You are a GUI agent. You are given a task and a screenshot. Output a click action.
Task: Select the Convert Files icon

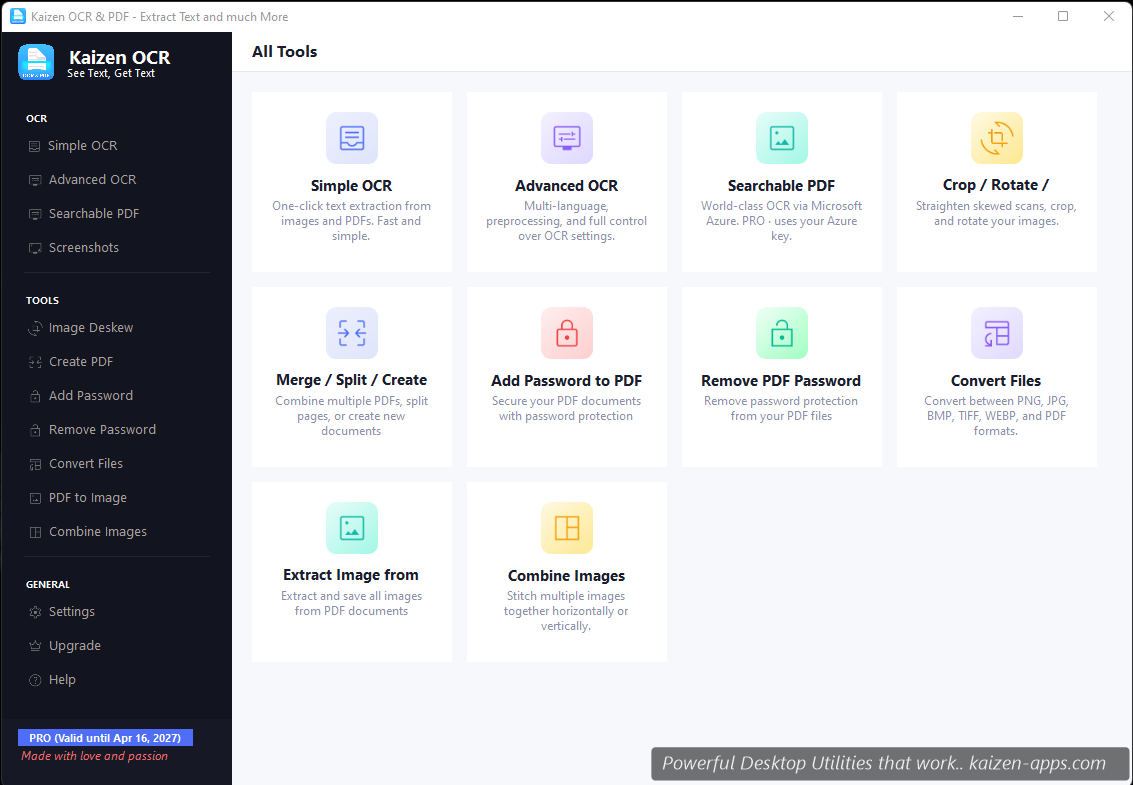click(x=996, y=333)
